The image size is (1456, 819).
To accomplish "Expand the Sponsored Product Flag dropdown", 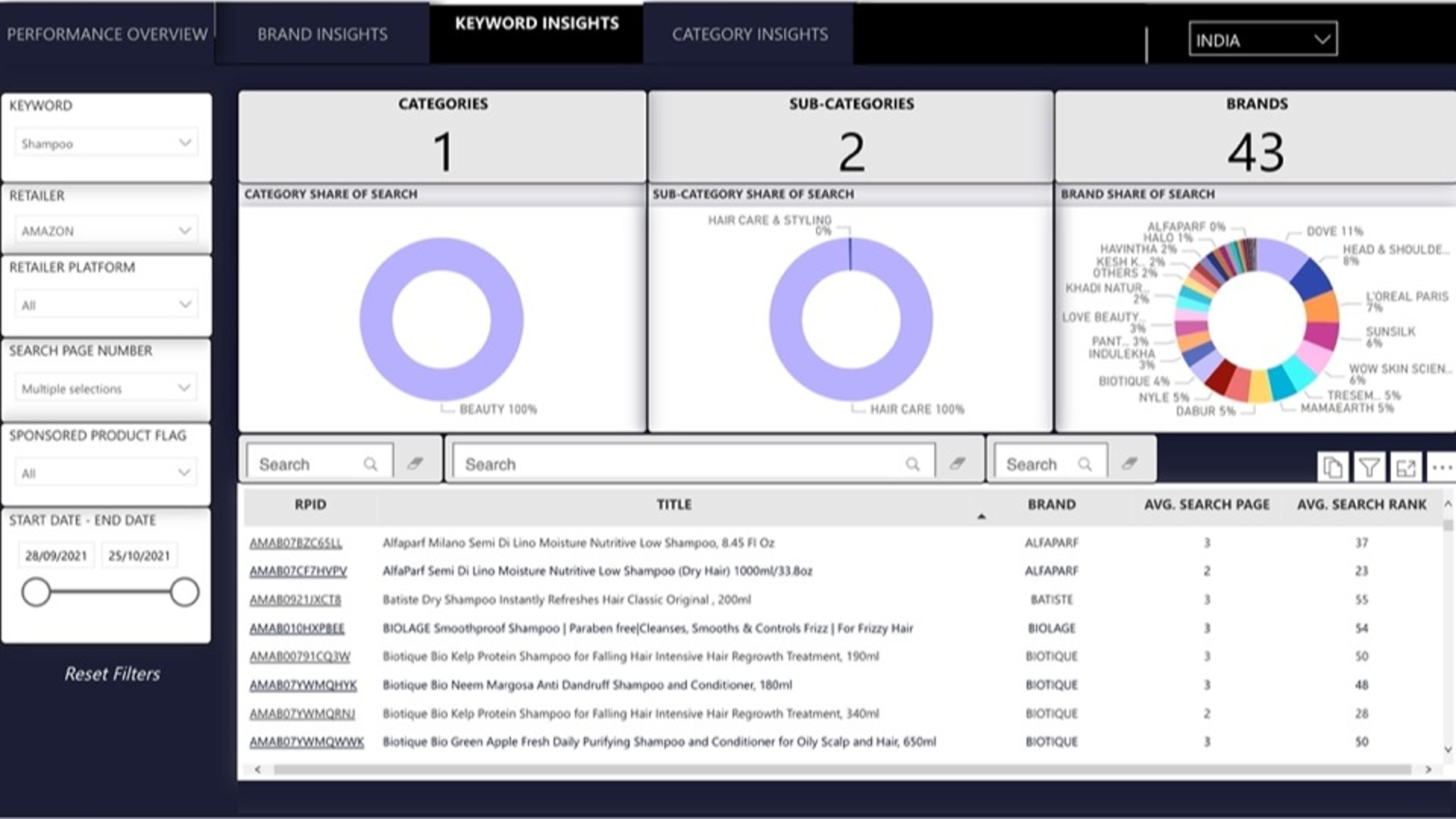I will click(x=106, y=473).
